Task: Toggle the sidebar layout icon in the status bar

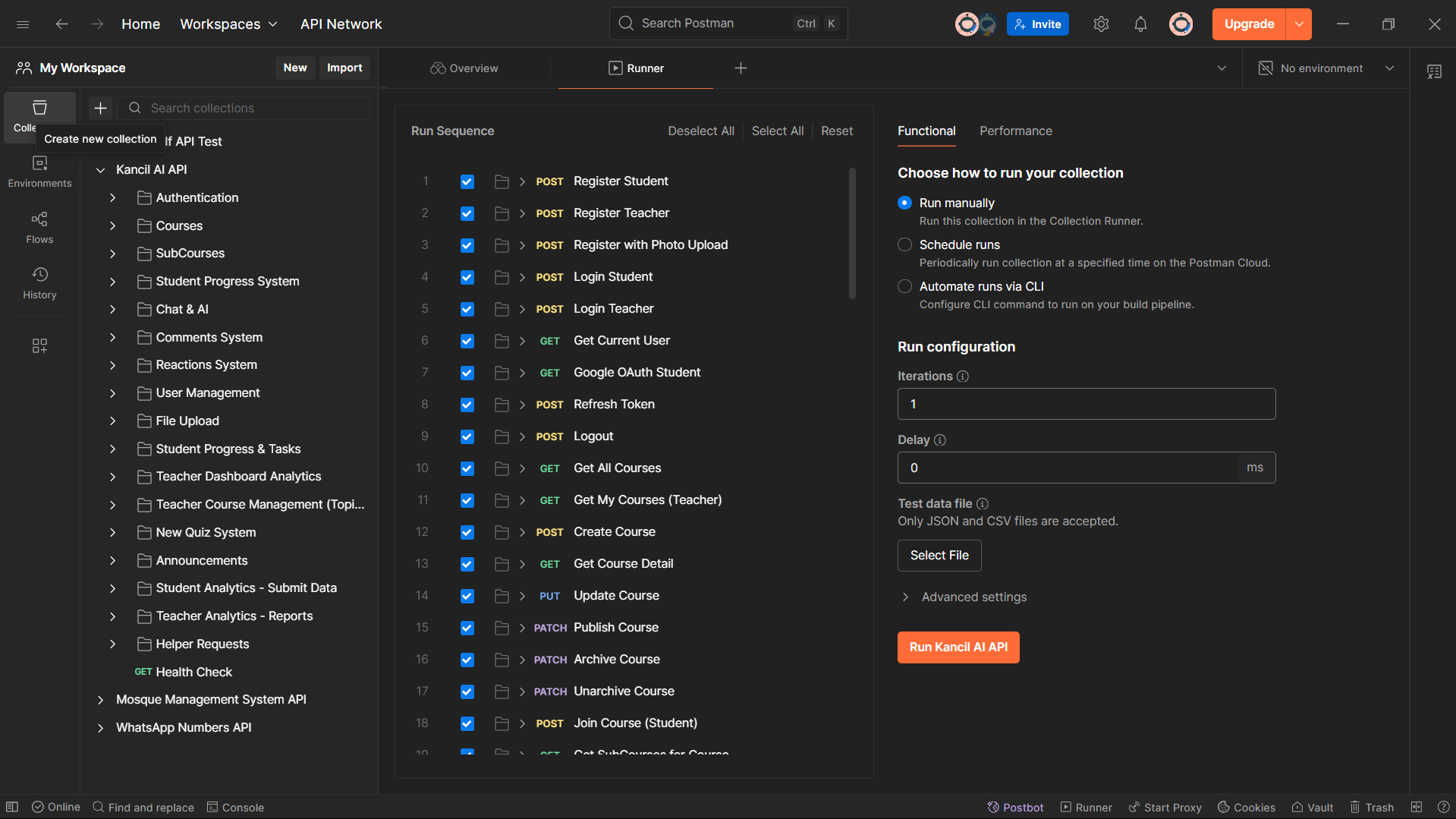Action: pyautogui.click(x=12, y=807)
